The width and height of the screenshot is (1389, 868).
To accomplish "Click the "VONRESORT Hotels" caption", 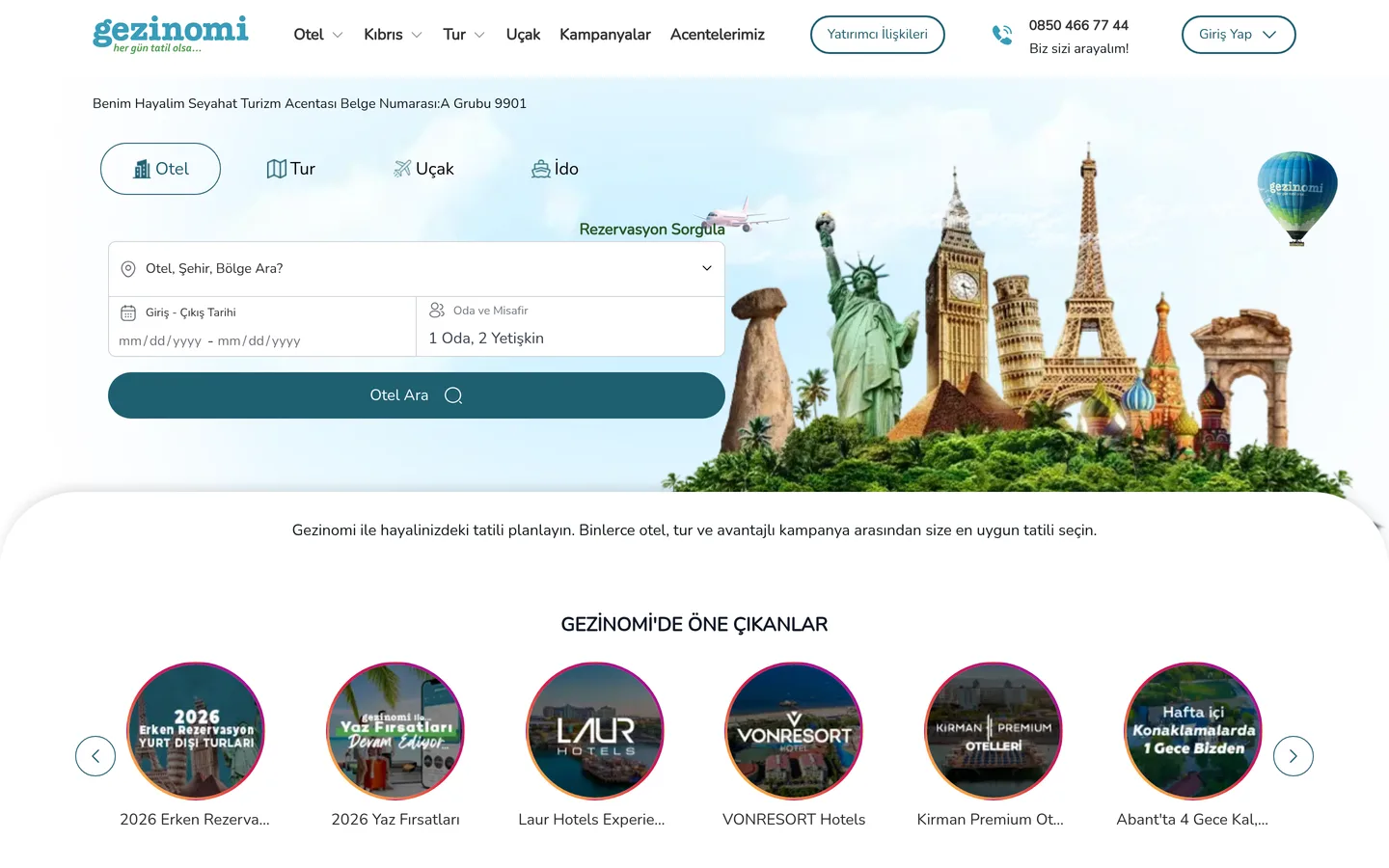I will coord(794,820).
